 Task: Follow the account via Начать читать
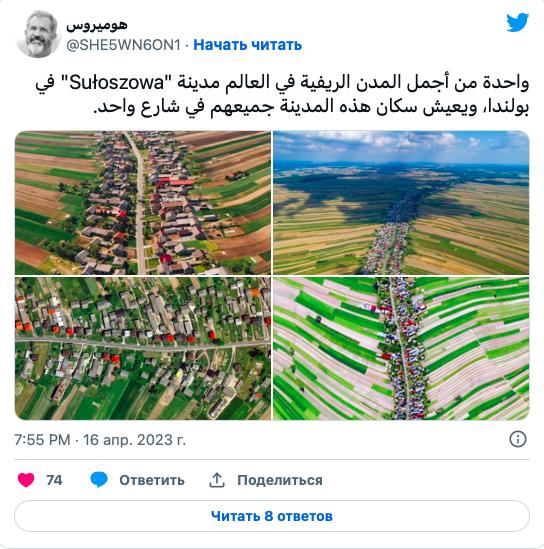pyautogui.click(x=247, y=45)
